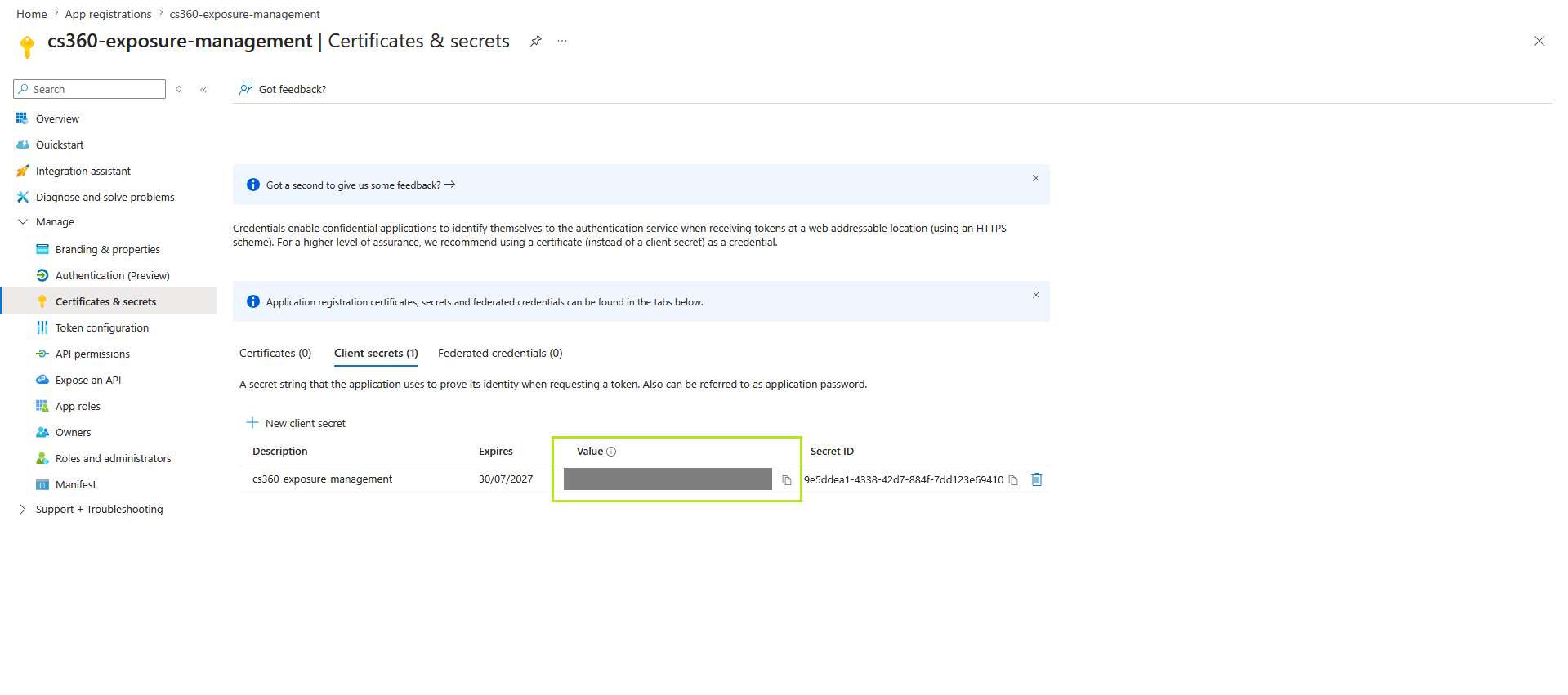Click the Got feedback icon
The image size is (1568, 695).
tap(245, 88)
